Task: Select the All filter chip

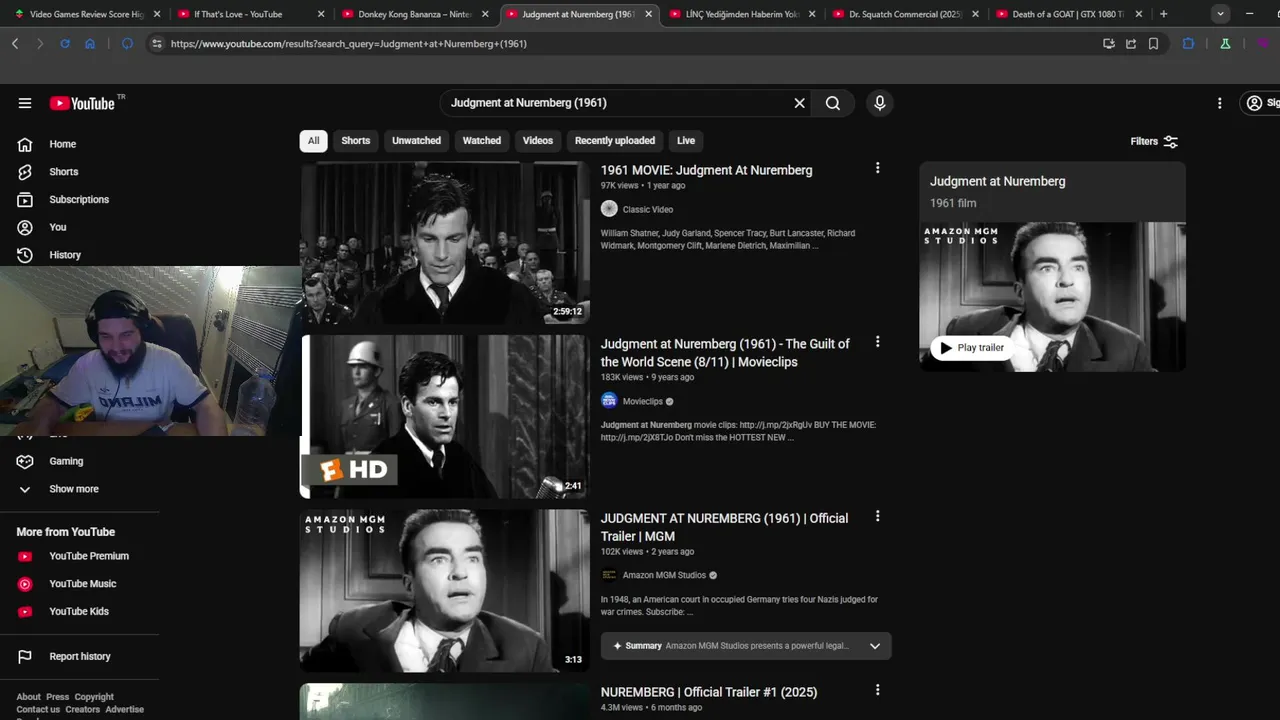Action: [x=313, y=141]
